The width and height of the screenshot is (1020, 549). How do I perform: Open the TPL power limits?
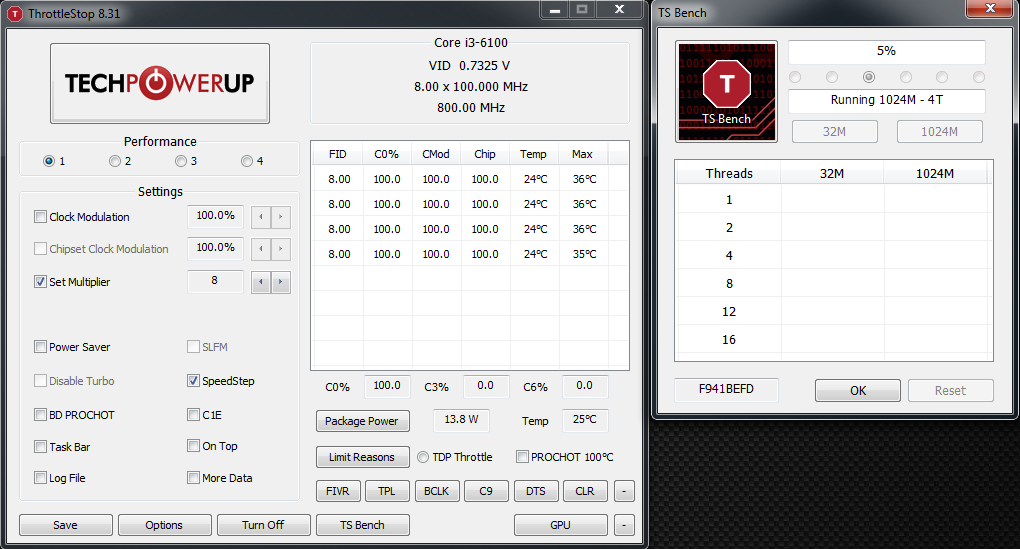click(x=387, y=491)
